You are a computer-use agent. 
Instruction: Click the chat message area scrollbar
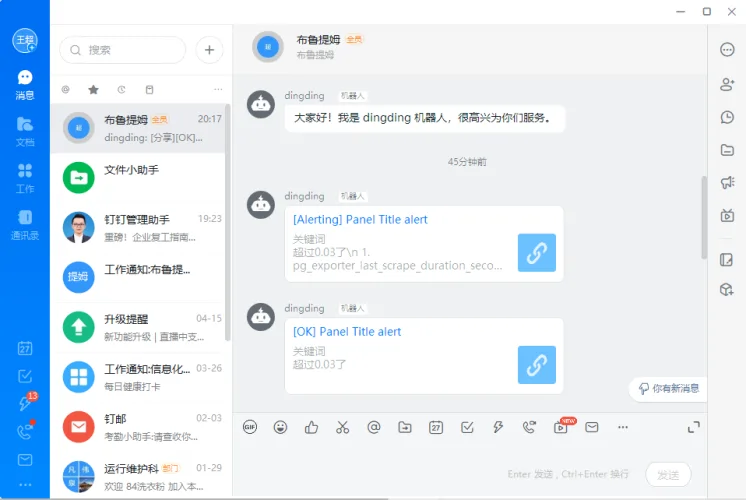point(704,217)
